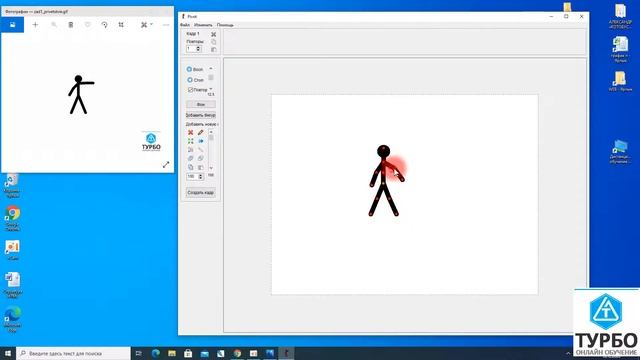This screenshot has height=360, width=640.
Task: Click inside the figure size 100 field
Action: pos(192,177)
